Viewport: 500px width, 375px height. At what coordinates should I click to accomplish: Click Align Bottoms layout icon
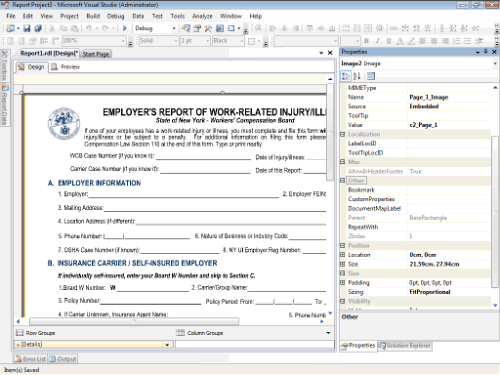[x=332, y=28]
